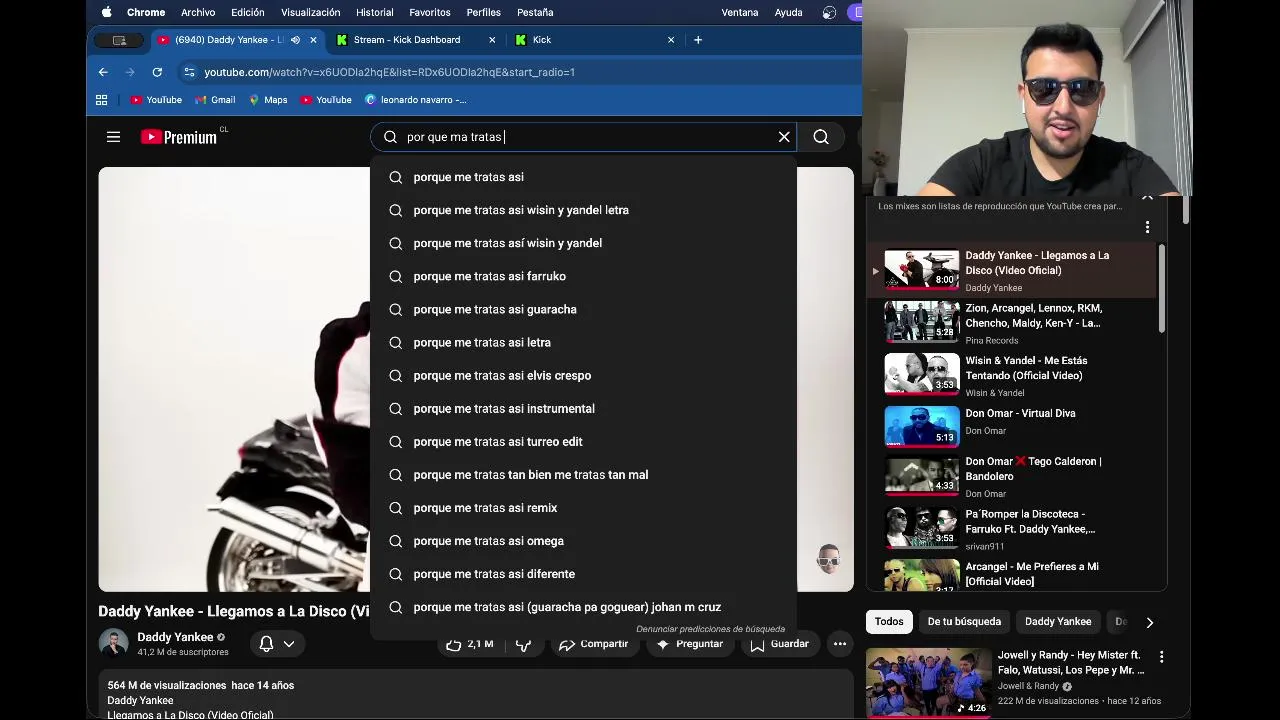Click the browser address bar URL
Viewport: 1280px width, 720px height.
point(389,72)
